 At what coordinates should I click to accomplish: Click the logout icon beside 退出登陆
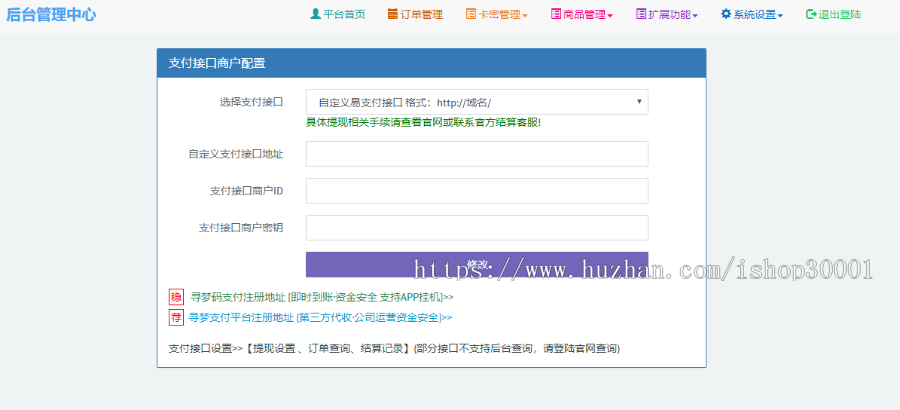[810, 14]
